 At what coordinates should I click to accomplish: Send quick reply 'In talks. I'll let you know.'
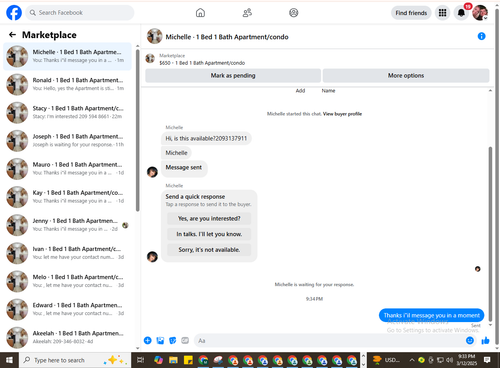coord(209,234)
